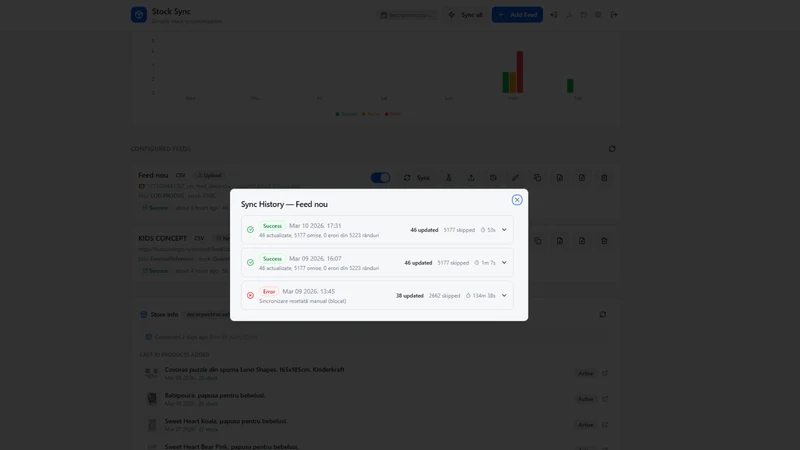Expand the Mar 10 2026, 17:31 sync entry
The width and height of the screenshot is (800, 450).
pyautogui.click(x=504, y=230)
